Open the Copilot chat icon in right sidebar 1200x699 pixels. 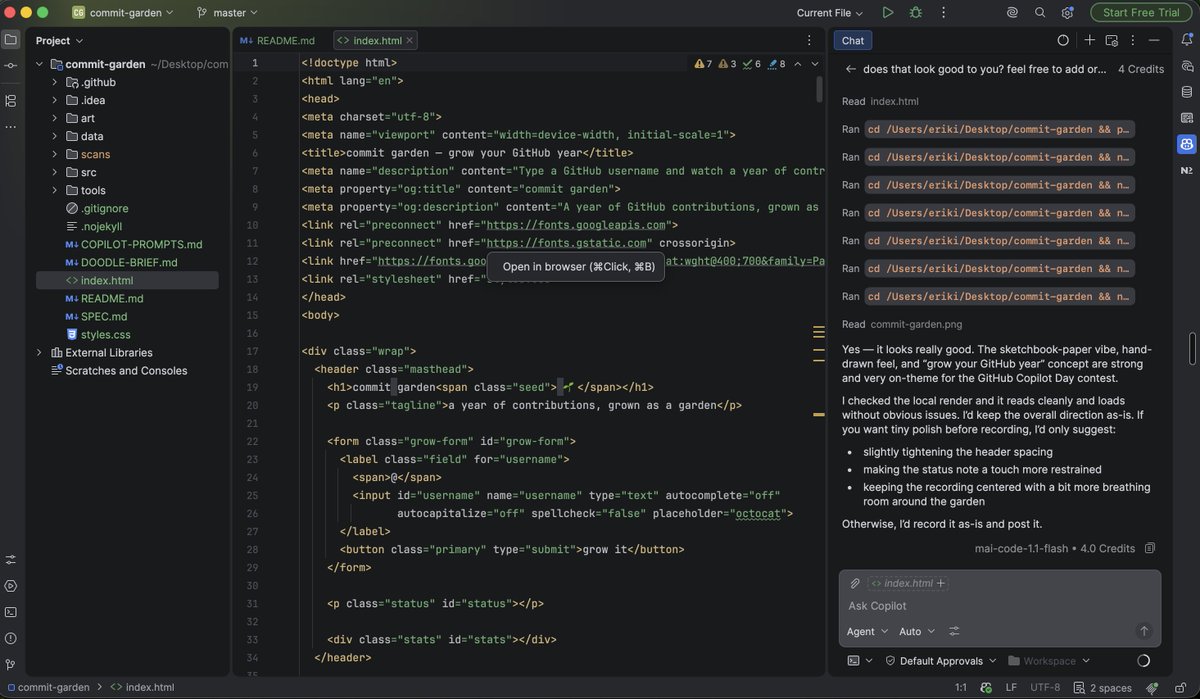point(1187,66)
